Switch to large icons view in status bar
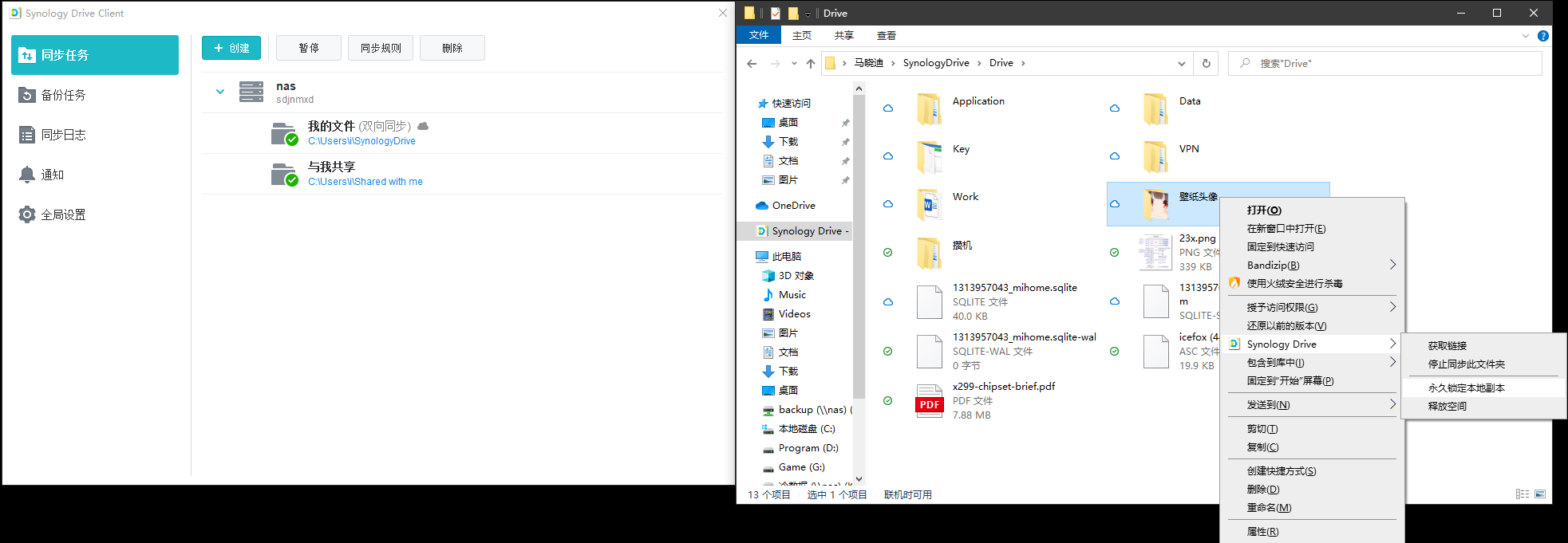The width and height of the screenshot is (1568, 543). pyautogui.click(x=1540, y=494)
